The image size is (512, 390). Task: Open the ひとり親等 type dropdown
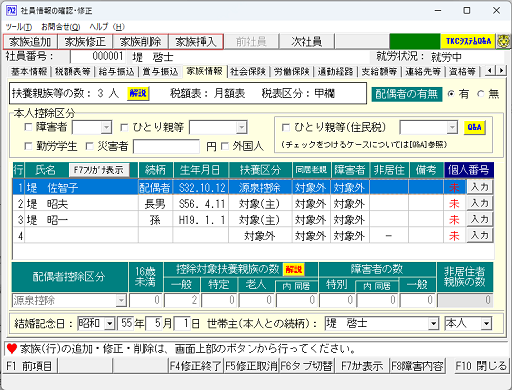point(241,127)
